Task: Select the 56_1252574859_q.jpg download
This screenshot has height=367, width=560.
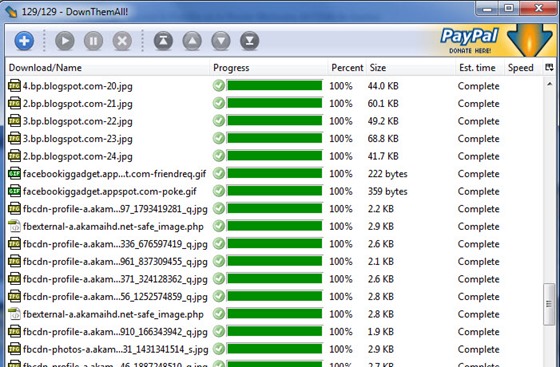Action: click(x=274, y=296)
